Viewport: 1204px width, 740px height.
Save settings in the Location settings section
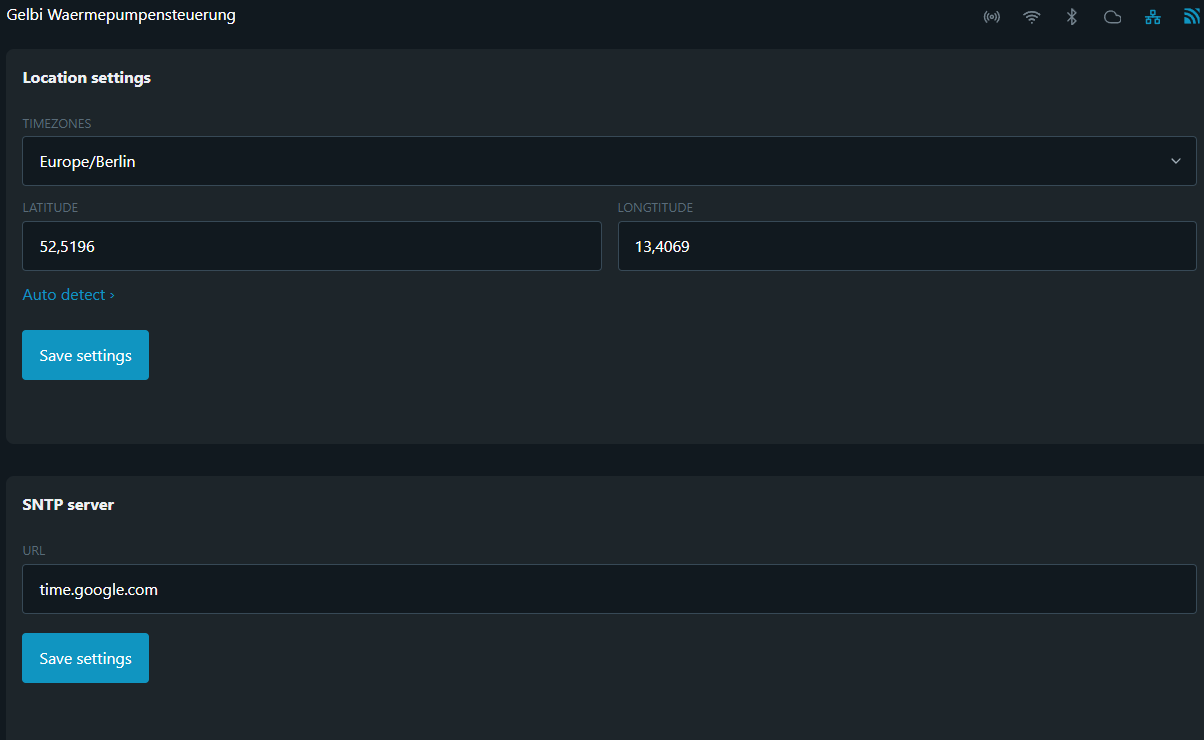click(85, 355)
